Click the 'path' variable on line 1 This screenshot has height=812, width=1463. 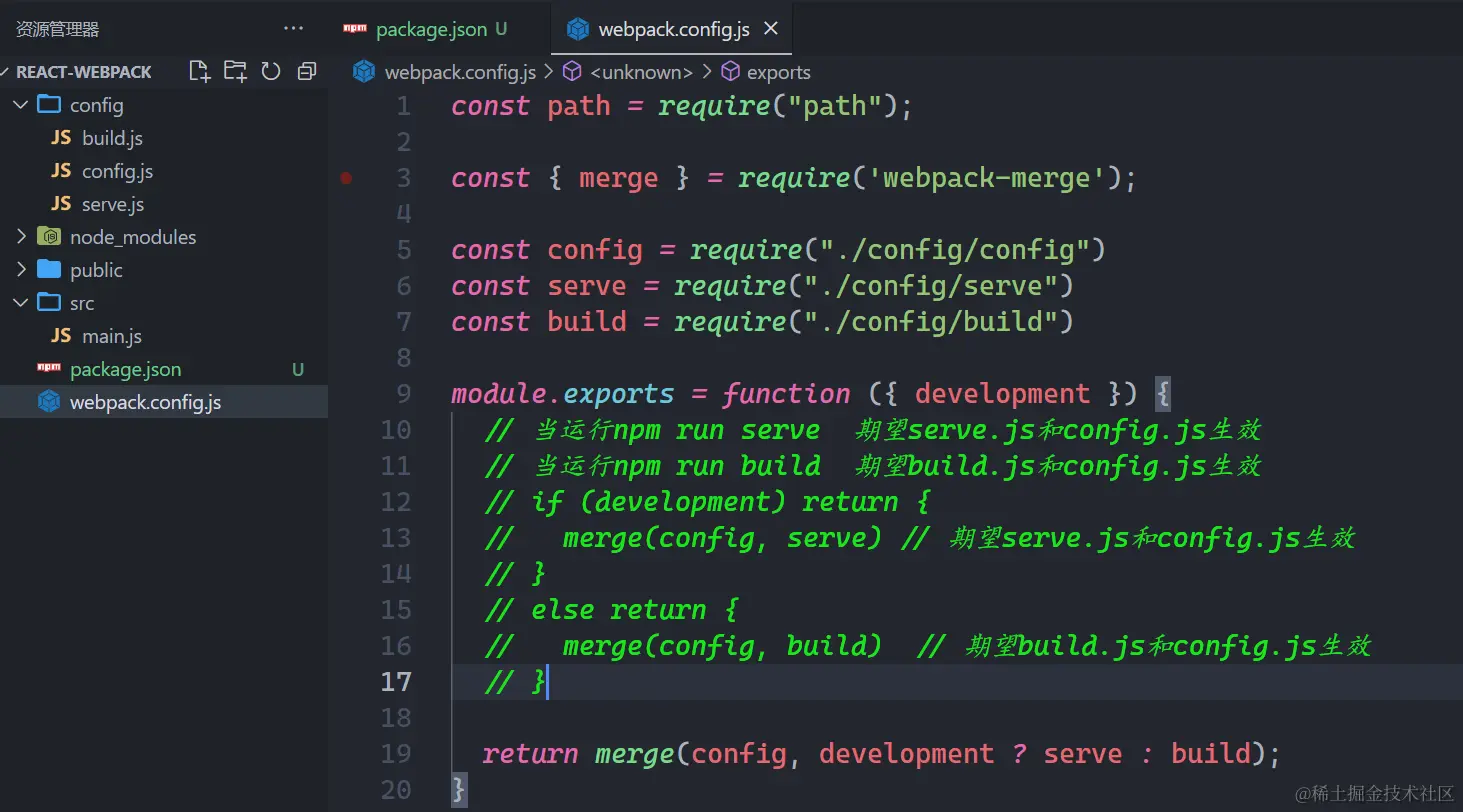coord(579,106)
